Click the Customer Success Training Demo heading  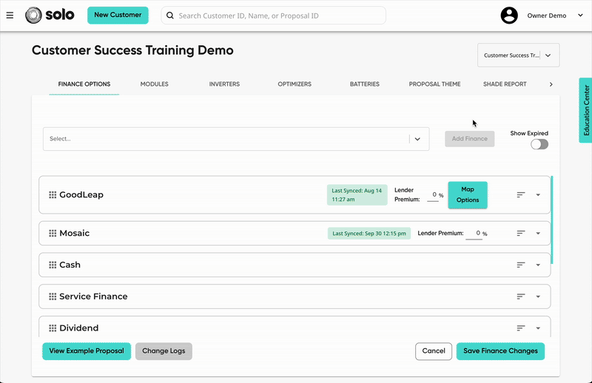(133, 50)
